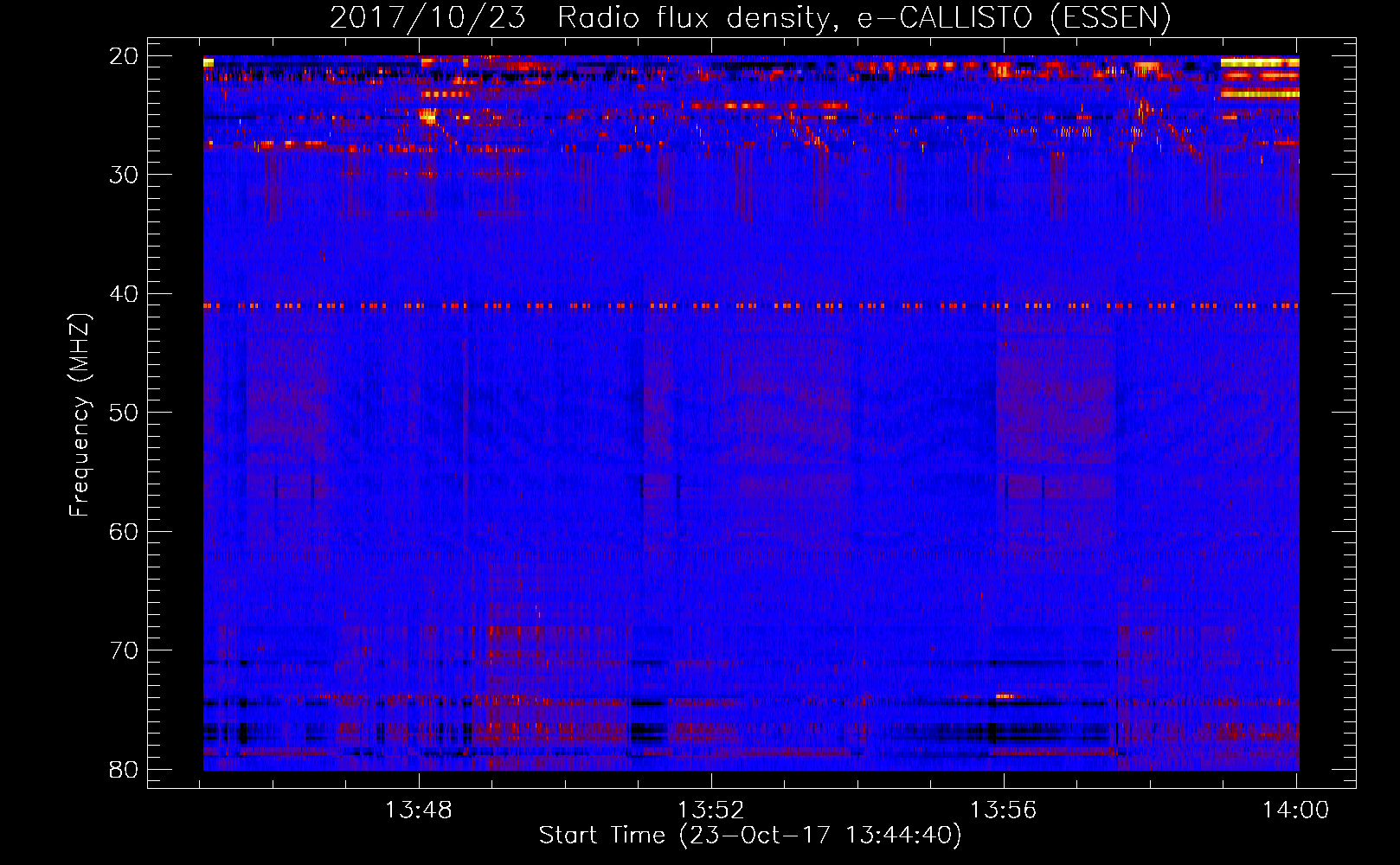Click the 13:52 time tick label
The width and height of the screenshot is (1400, 865).
click(x=711, y=811)
